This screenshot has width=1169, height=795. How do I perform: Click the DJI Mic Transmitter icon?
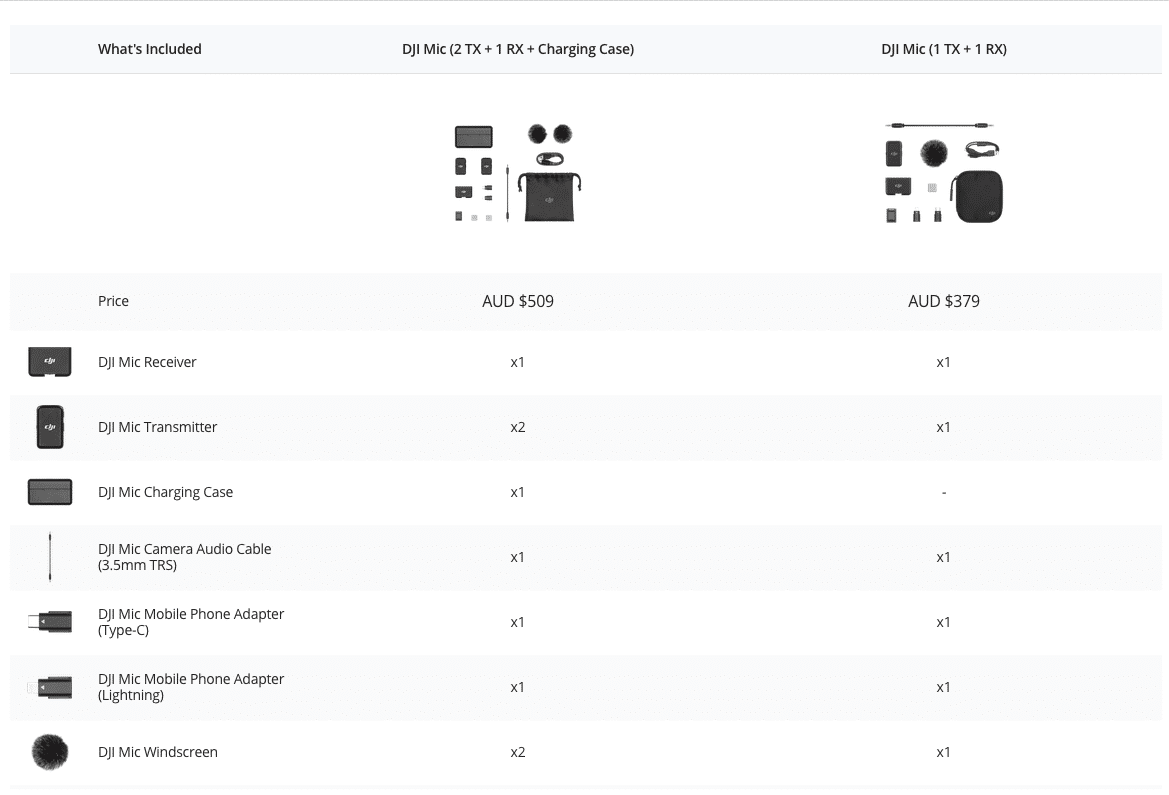tap(50, 427)
